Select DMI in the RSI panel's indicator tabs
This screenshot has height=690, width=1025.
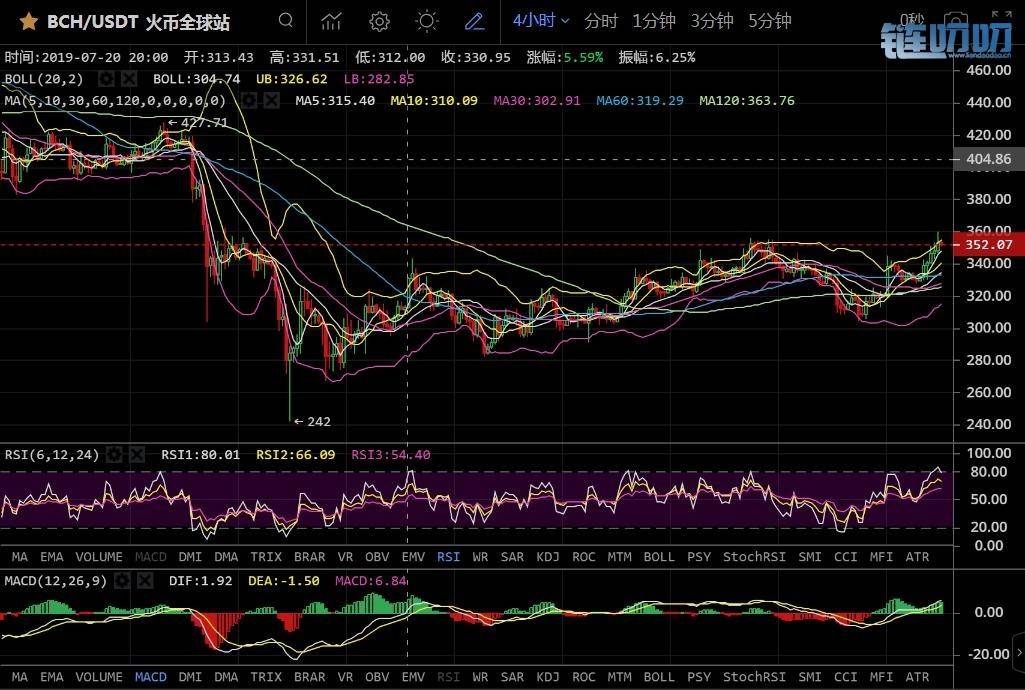[x=190, y=557]
